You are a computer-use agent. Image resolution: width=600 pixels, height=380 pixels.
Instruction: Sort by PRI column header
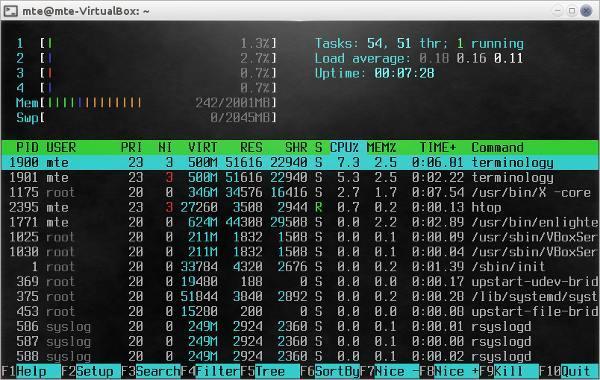pos(132,147)
